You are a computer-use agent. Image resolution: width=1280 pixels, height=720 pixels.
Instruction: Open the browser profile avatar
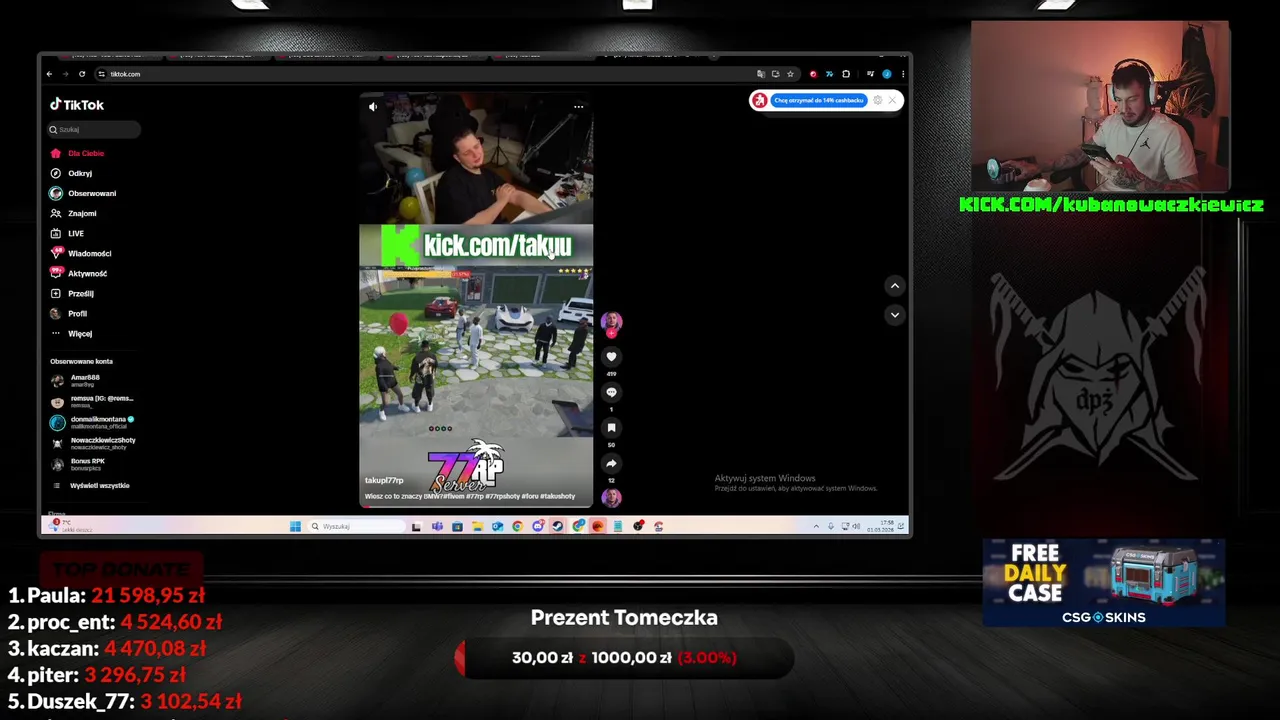(887, 74)
